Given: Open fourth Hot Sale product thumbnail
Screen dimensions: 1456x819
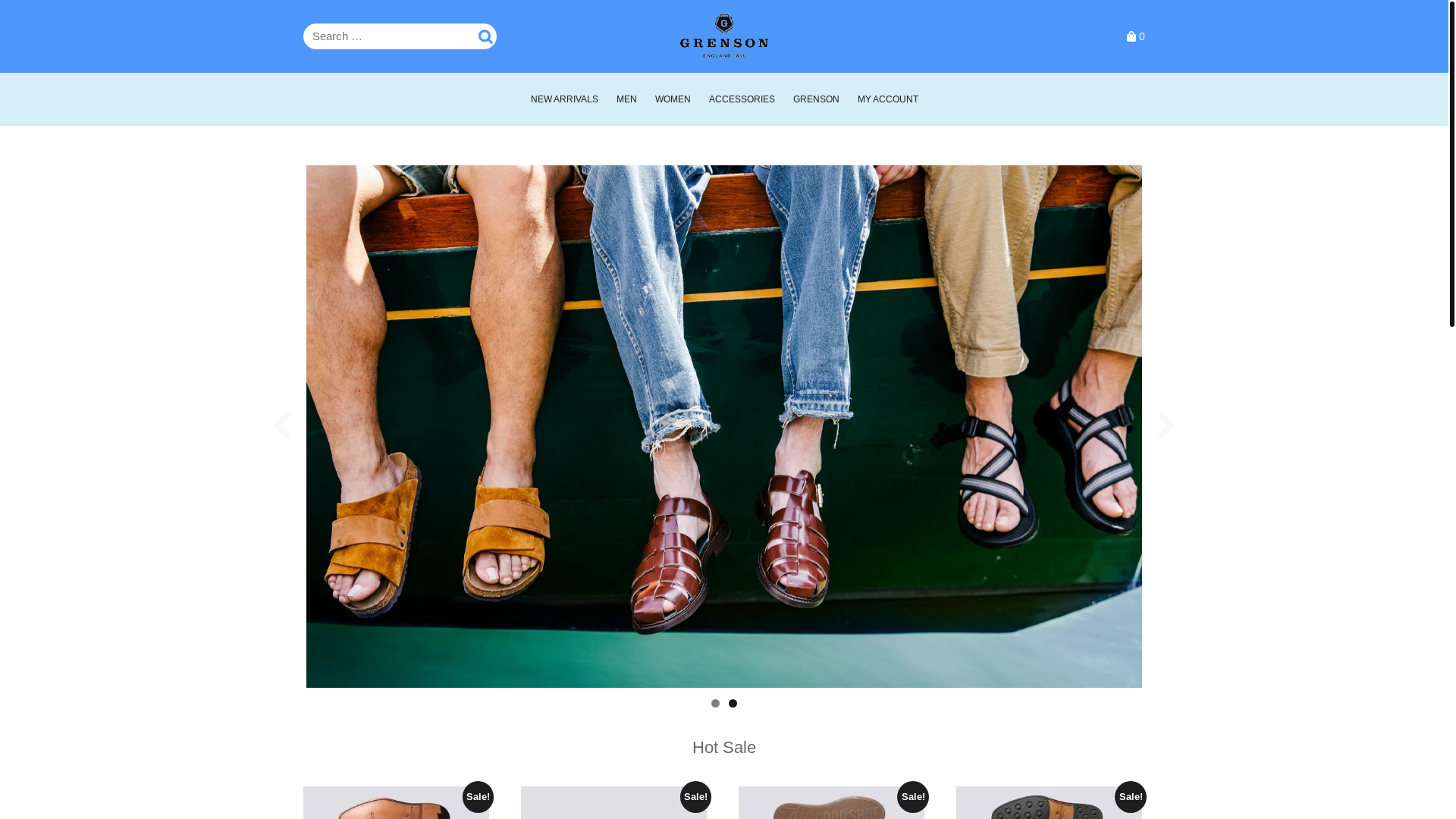Looking at the screenshot, I should coord(1049,802).
